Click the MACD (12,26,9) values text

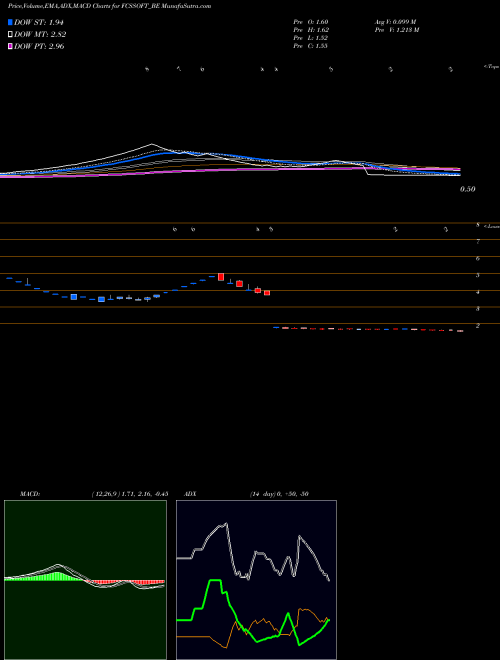130,494
